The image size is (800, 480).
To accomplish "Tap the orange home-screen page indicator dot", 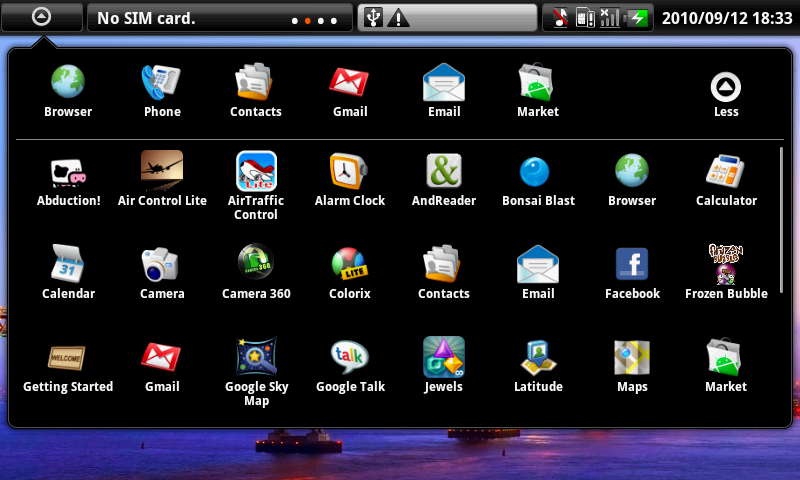I will (308, 21).
